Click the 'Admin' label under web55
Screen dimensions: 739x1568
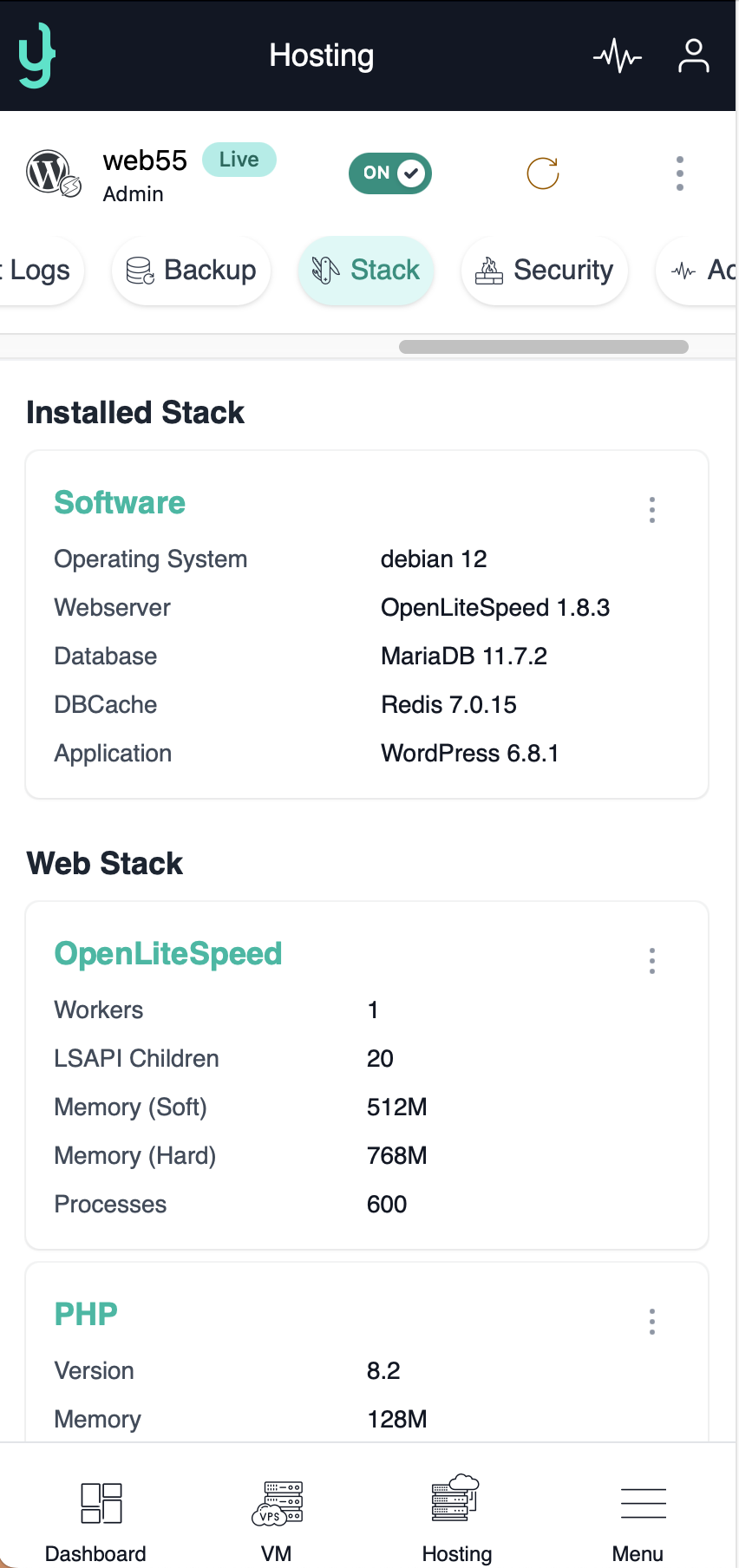click(133, 194)
